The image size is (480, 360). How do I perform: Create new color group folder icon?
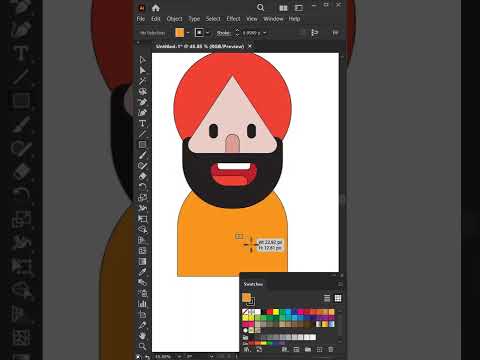point(308,349)
